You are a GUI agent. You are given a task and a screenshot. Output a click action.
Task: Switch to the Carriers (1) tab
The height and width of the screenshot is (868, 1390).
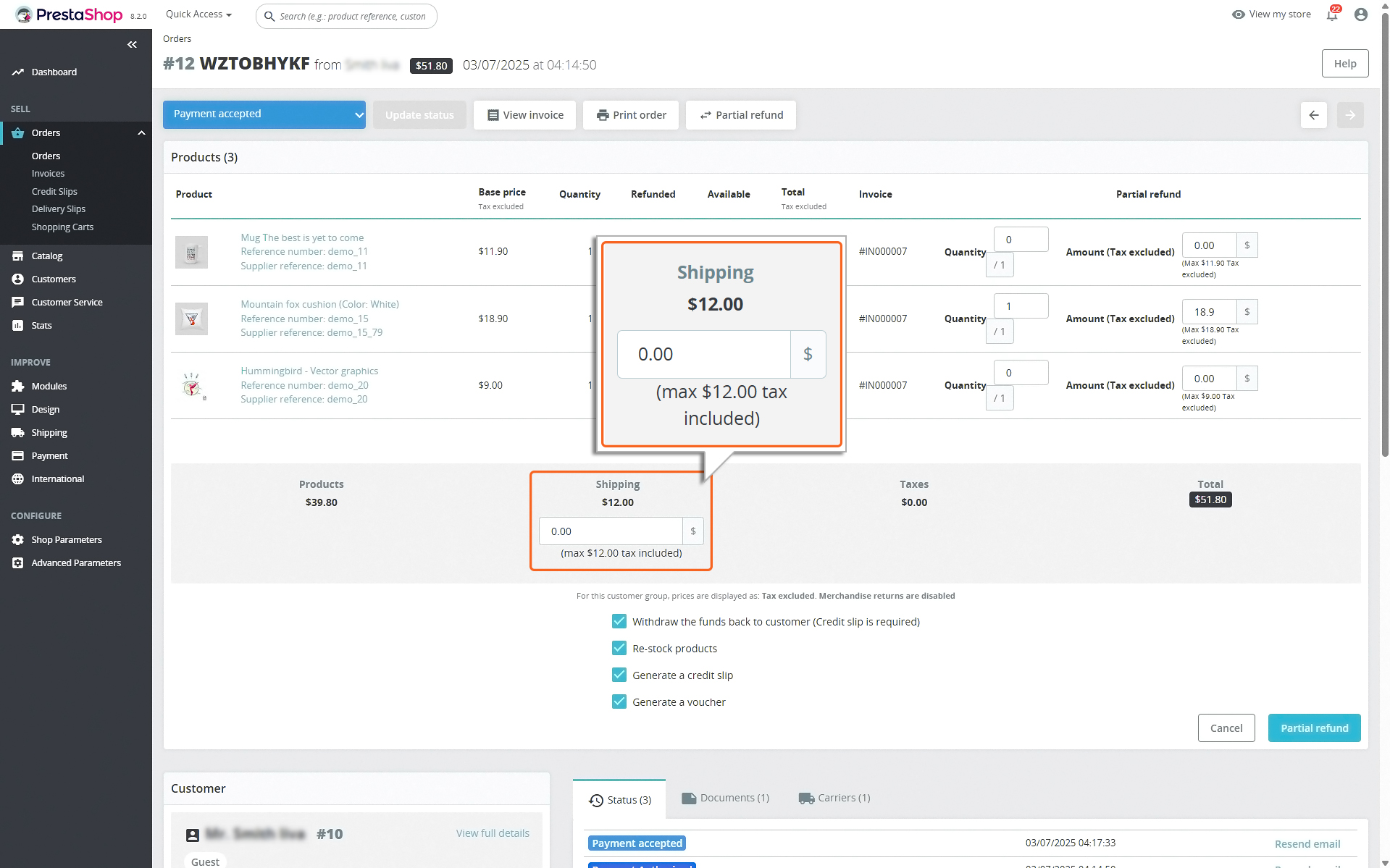[x=834, y=798]
